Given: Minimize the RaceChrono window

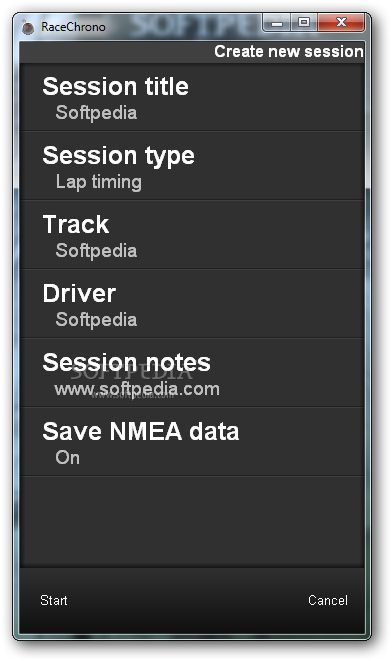Looking at the screenshot, I should pos(277,23).
